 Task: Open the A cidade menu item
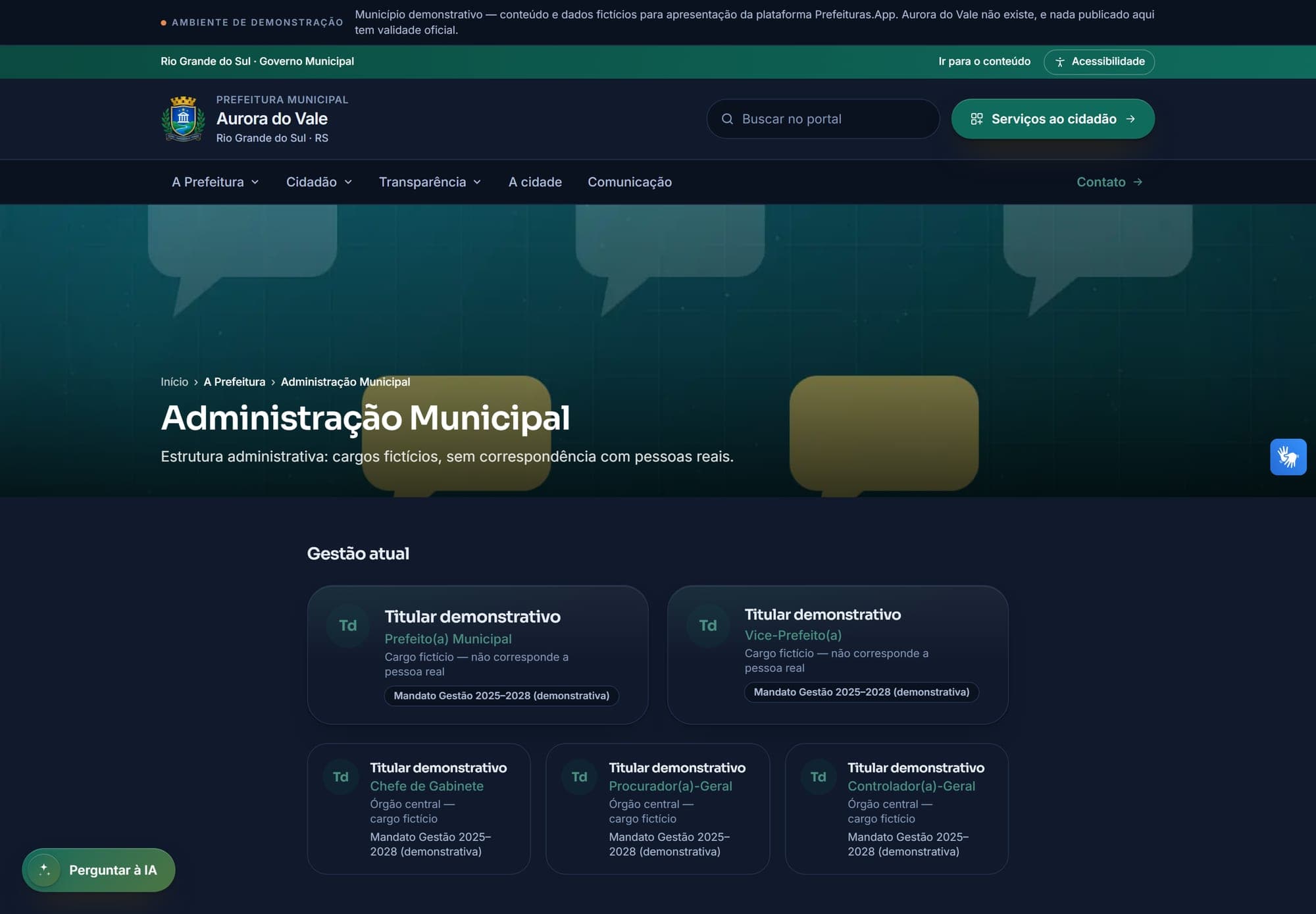[535, 182]
